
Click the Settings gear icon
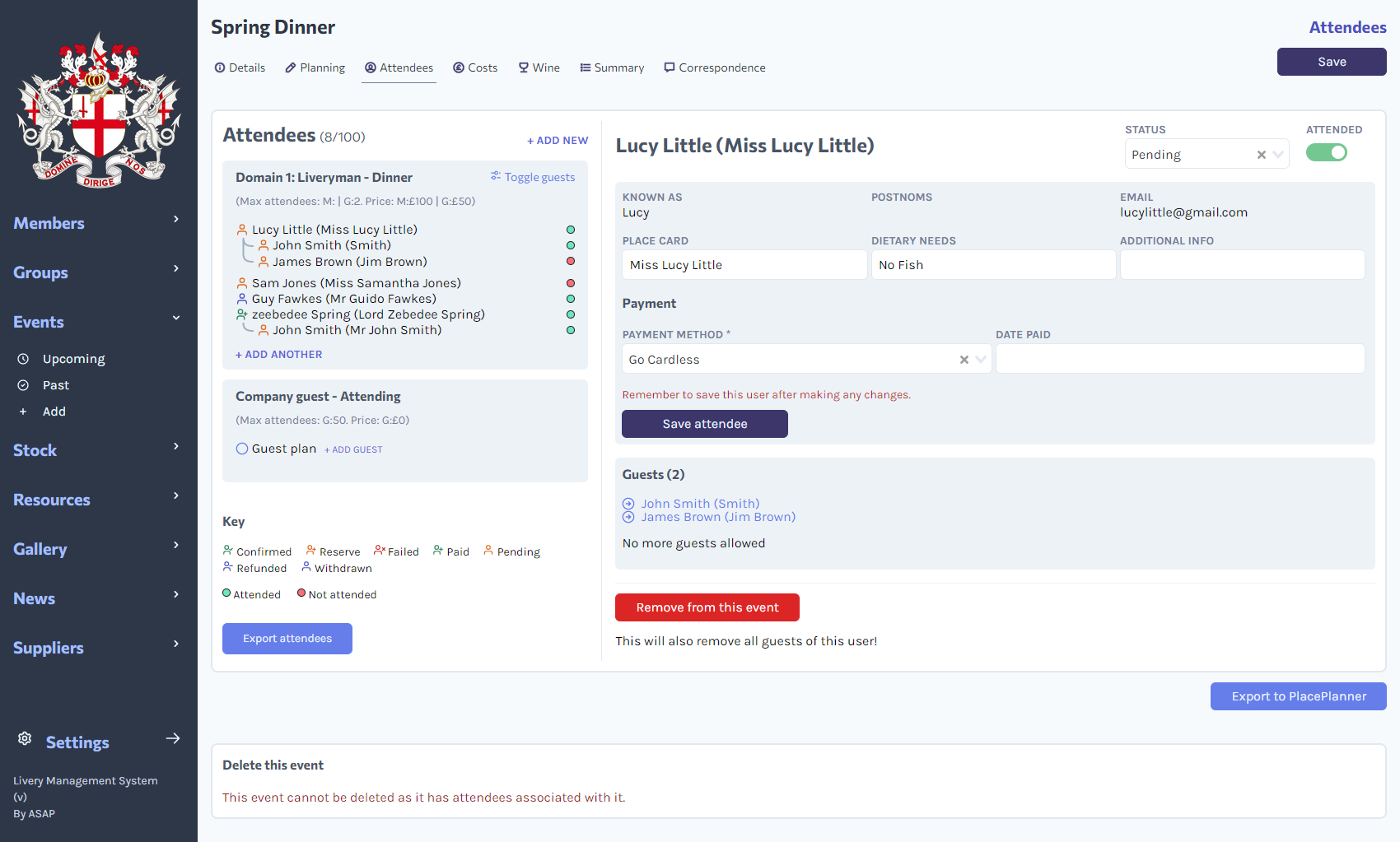click(25, 738)
